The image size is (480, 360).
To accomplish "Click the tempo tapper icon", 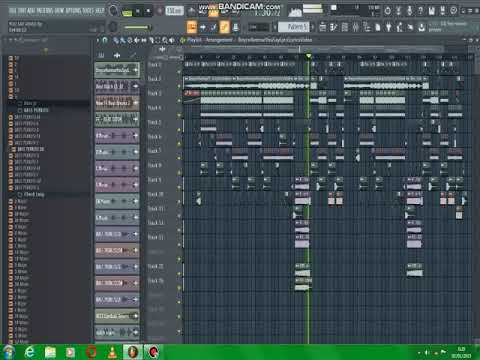I will 399,27.
